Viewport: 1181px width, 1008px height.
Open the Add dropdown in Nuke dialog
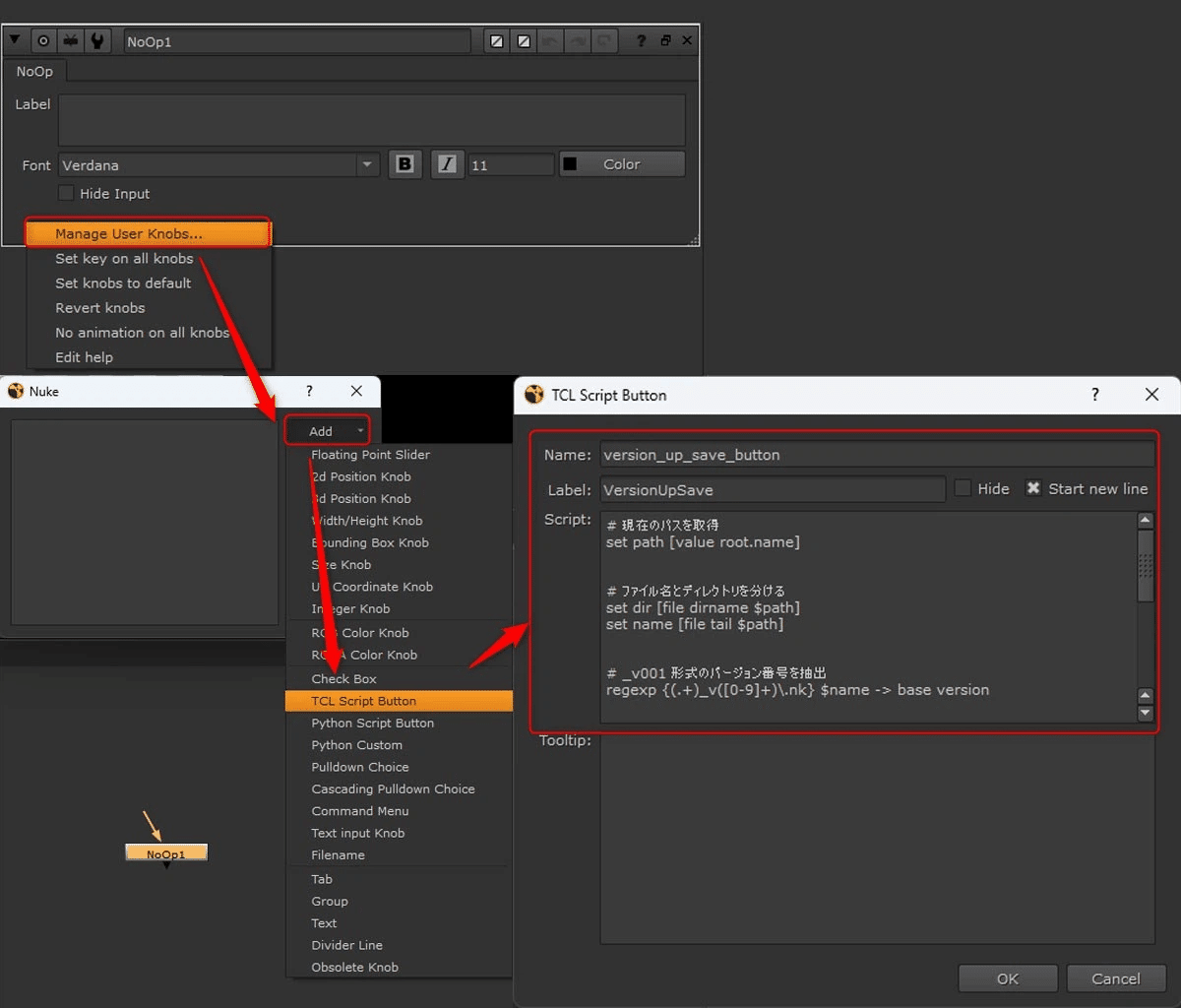[328, 431]
